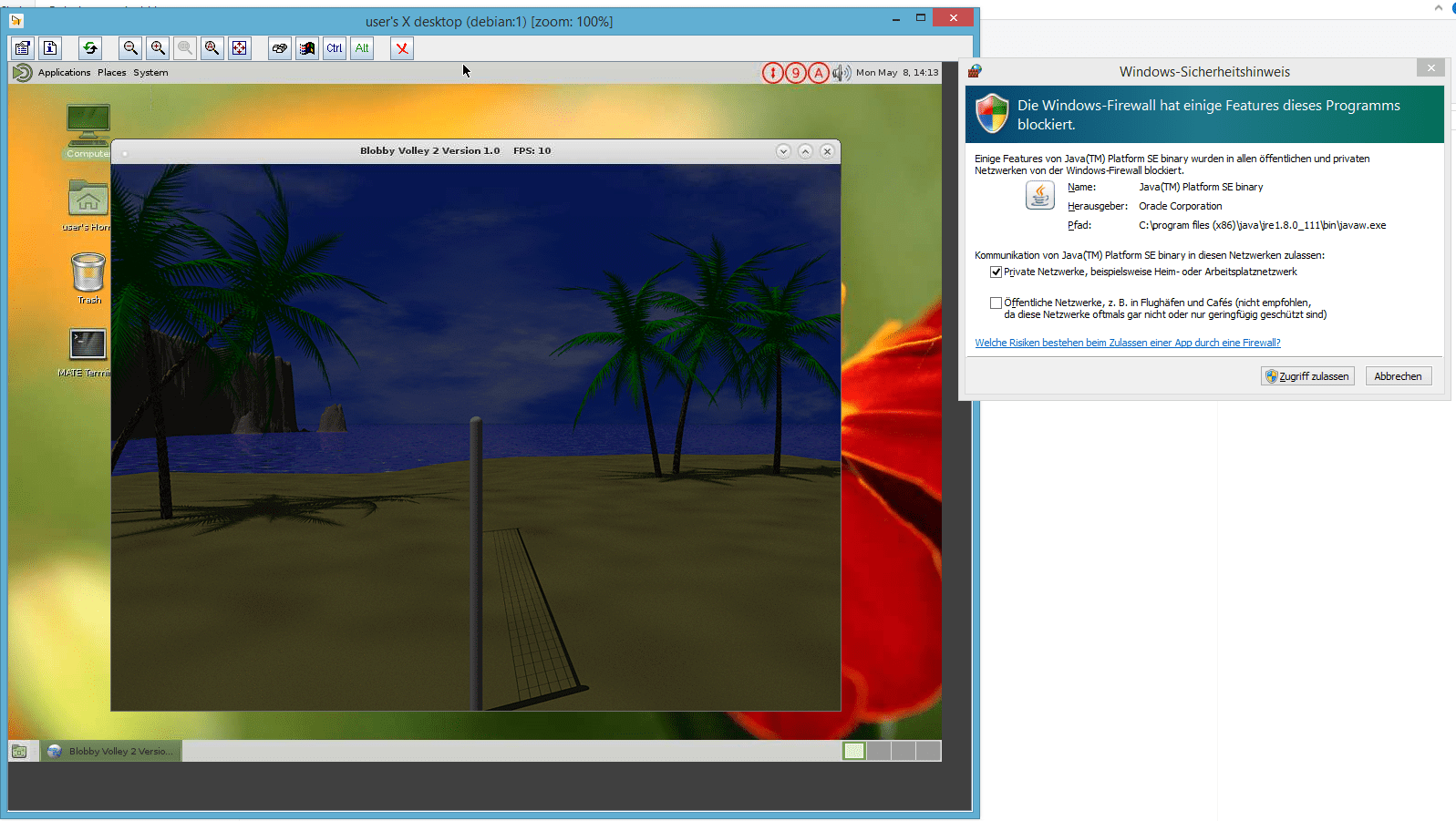Open the firewall risks help link
1456x821 pixels.
click(1128, 343)
